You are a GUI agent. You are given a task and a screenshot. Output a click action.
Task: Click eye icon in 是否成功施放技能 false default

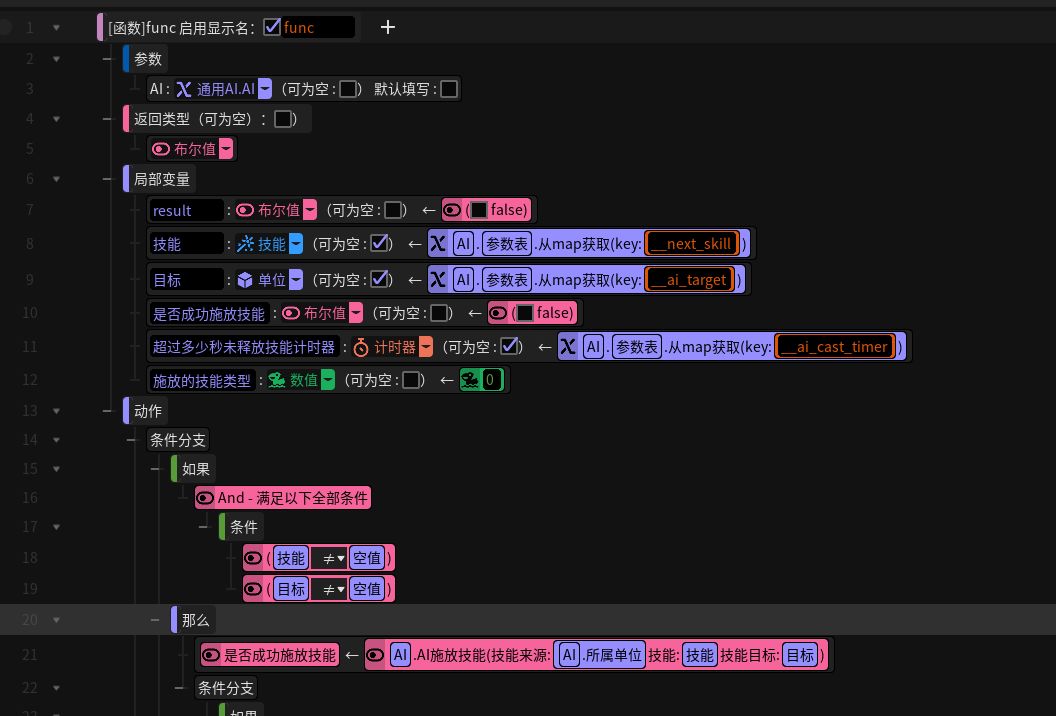click(498, 313)
